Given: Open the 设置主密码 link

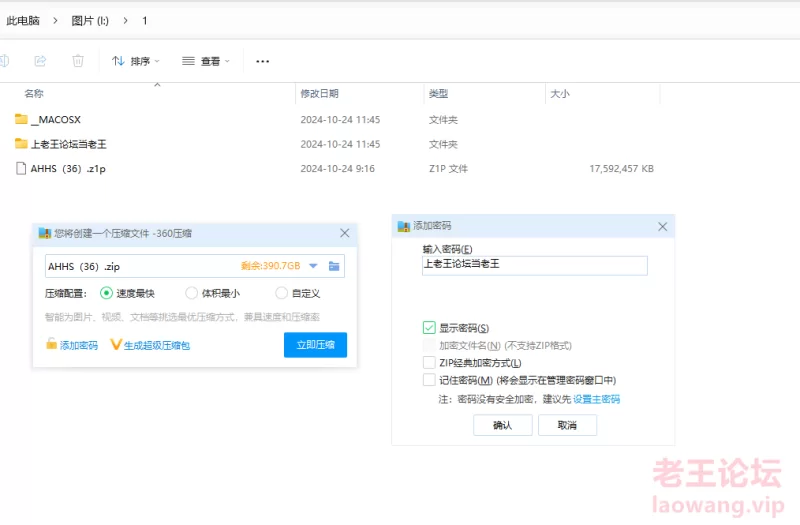Looking at the screenshot, I should pos(596,399).
